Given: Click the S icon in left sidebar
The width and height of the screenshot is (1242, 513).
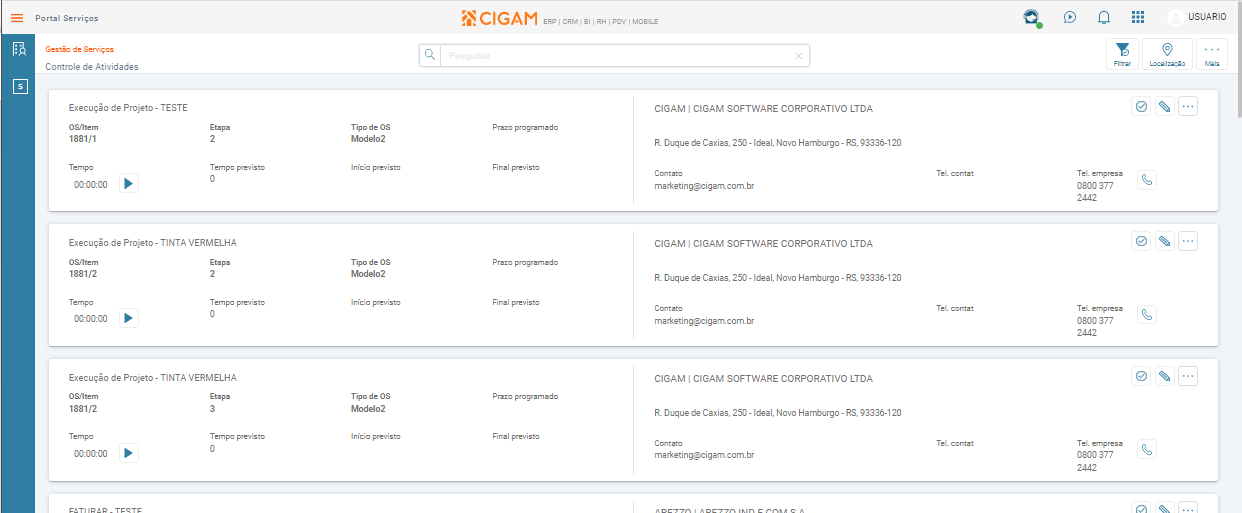Looking at the screenshot, I should point(19,87).
